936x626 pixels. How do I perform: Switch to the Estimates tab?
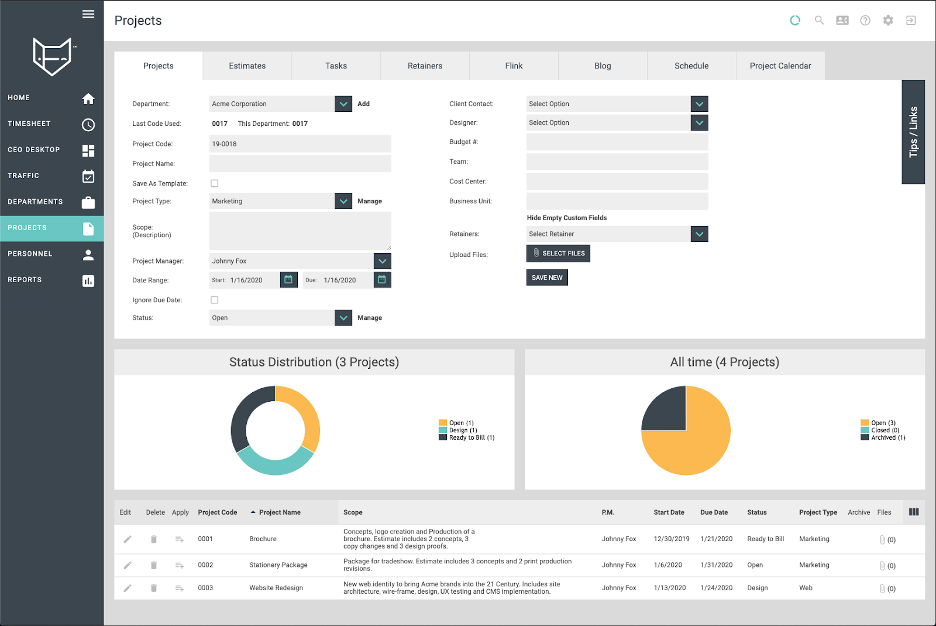pos(247,66)
